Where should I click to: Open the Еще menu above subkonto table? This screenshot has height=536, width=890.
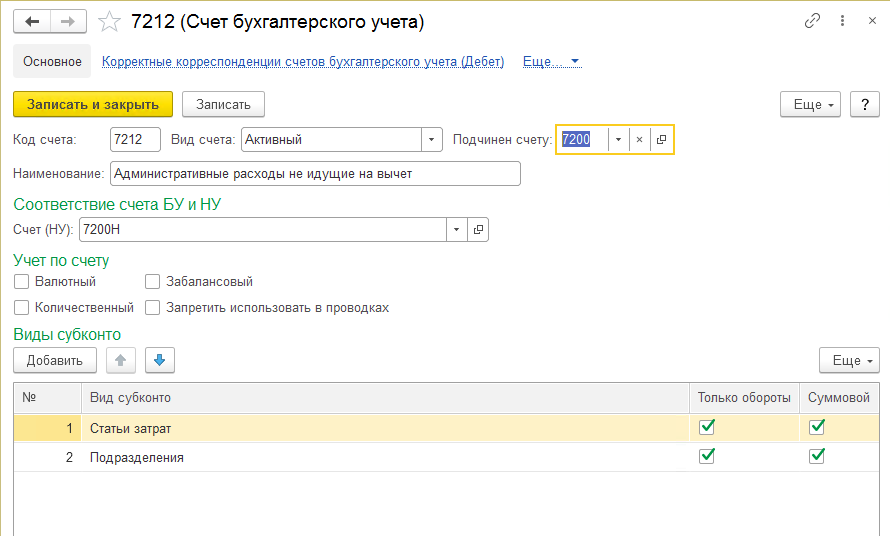848,360
